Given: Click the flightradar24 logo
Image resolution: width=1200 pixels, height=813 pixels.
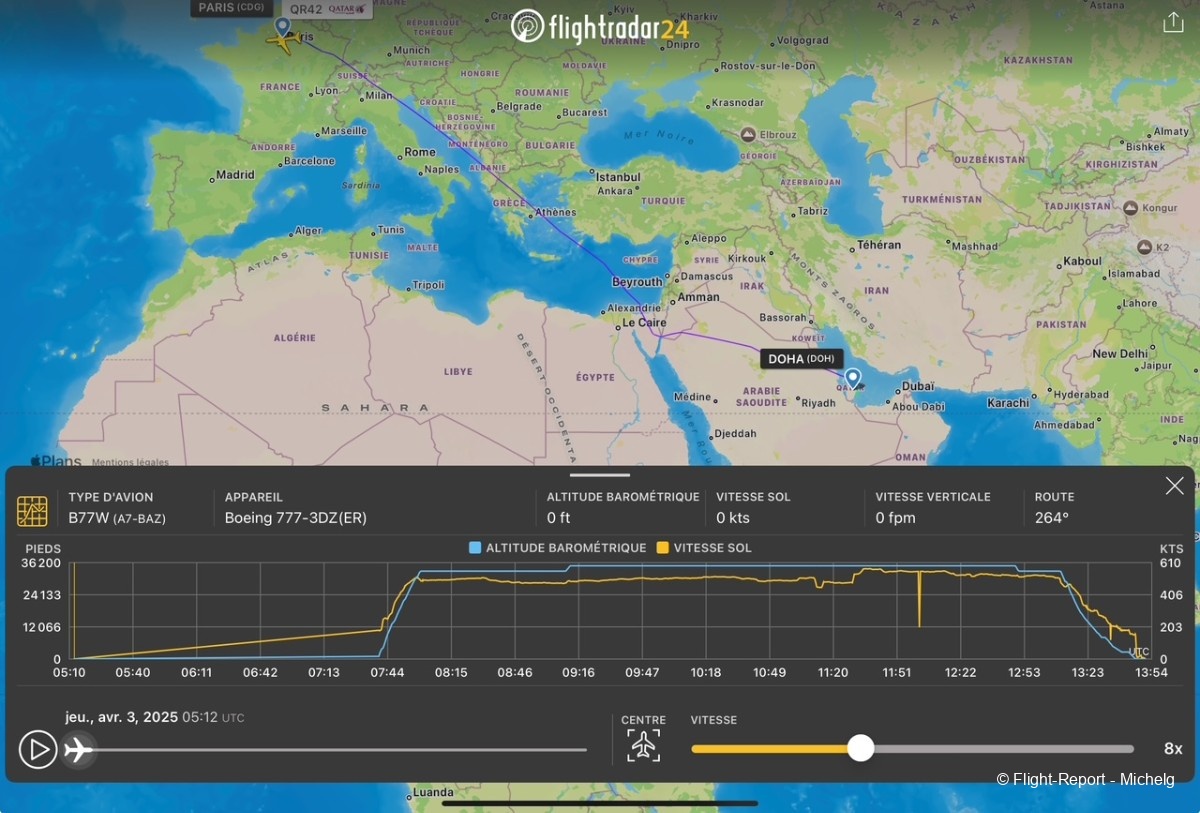Looking at the screenshot, I should point(600,26).
